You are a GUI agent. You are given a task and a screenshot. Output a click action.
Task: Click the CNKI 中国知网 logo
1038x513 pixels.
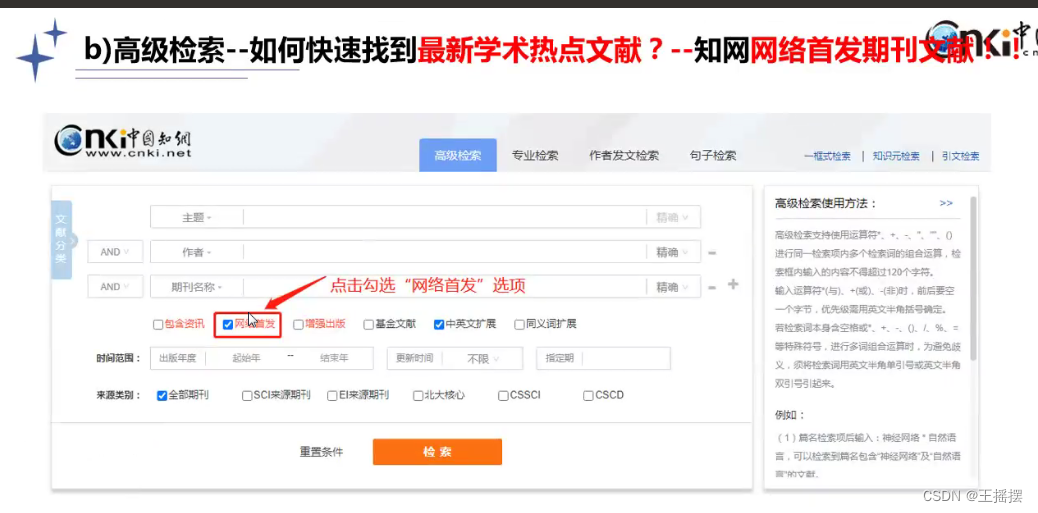click(123, 141)
